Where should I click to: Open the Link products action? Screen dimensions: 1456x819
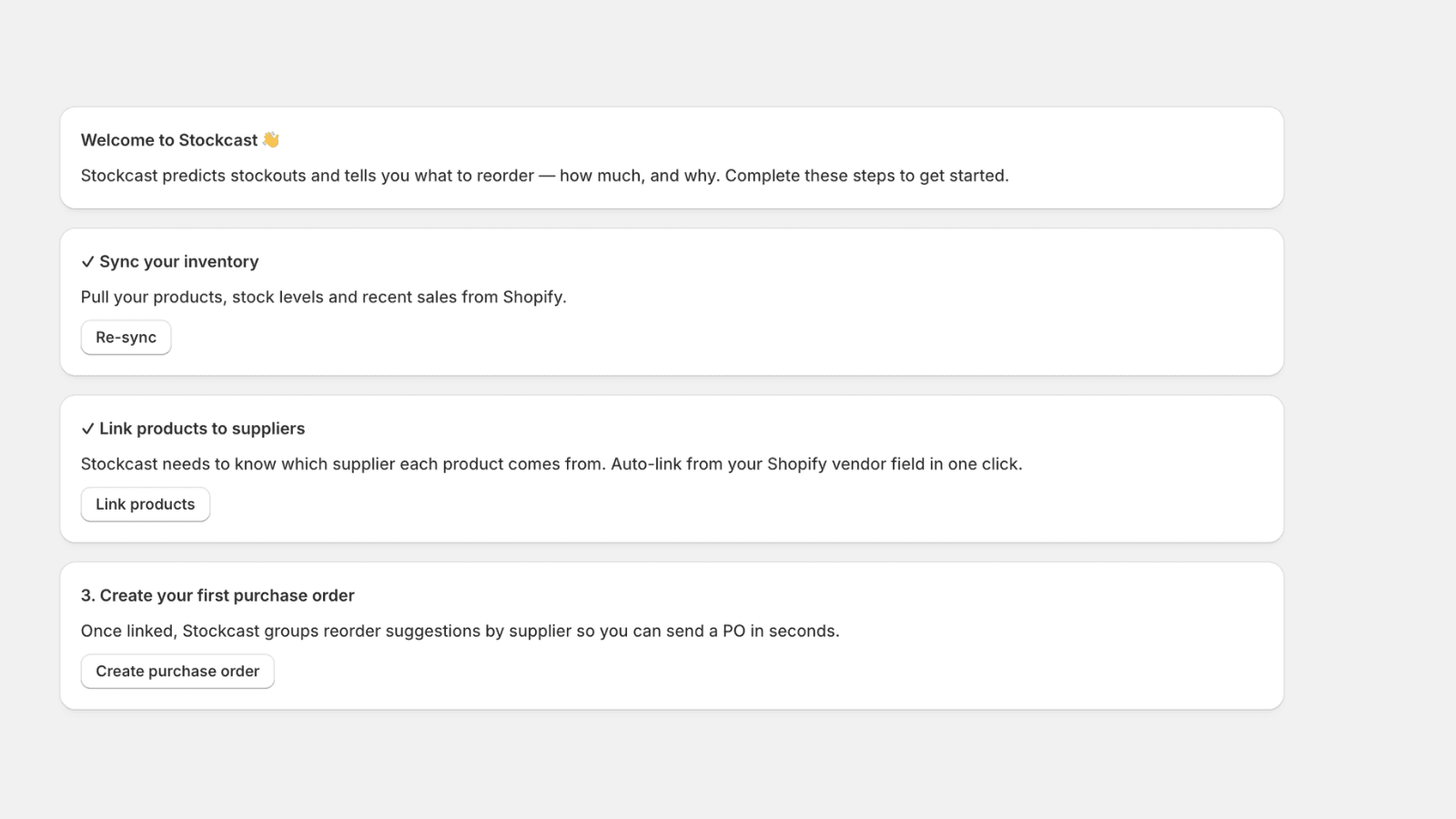pos(146,504)
